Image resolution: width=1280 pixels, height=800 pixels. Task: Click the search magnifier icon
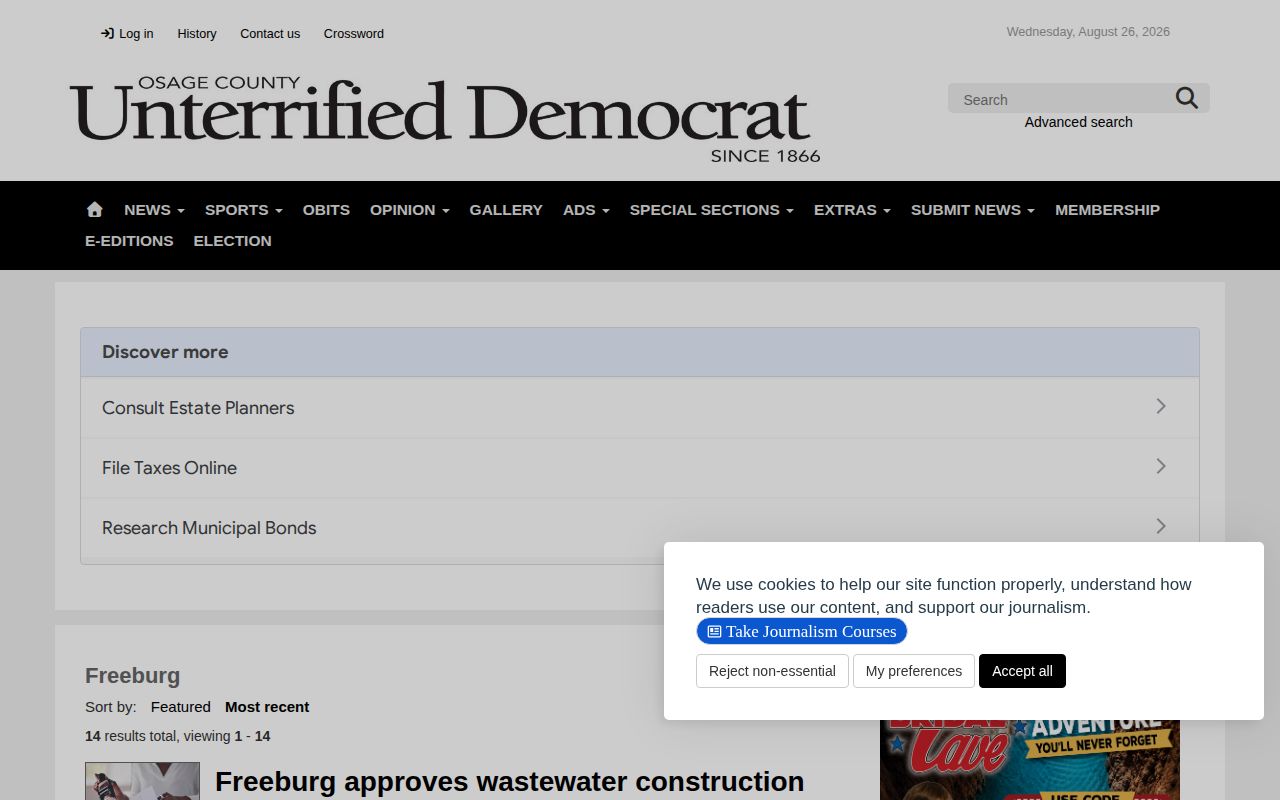1187,98
